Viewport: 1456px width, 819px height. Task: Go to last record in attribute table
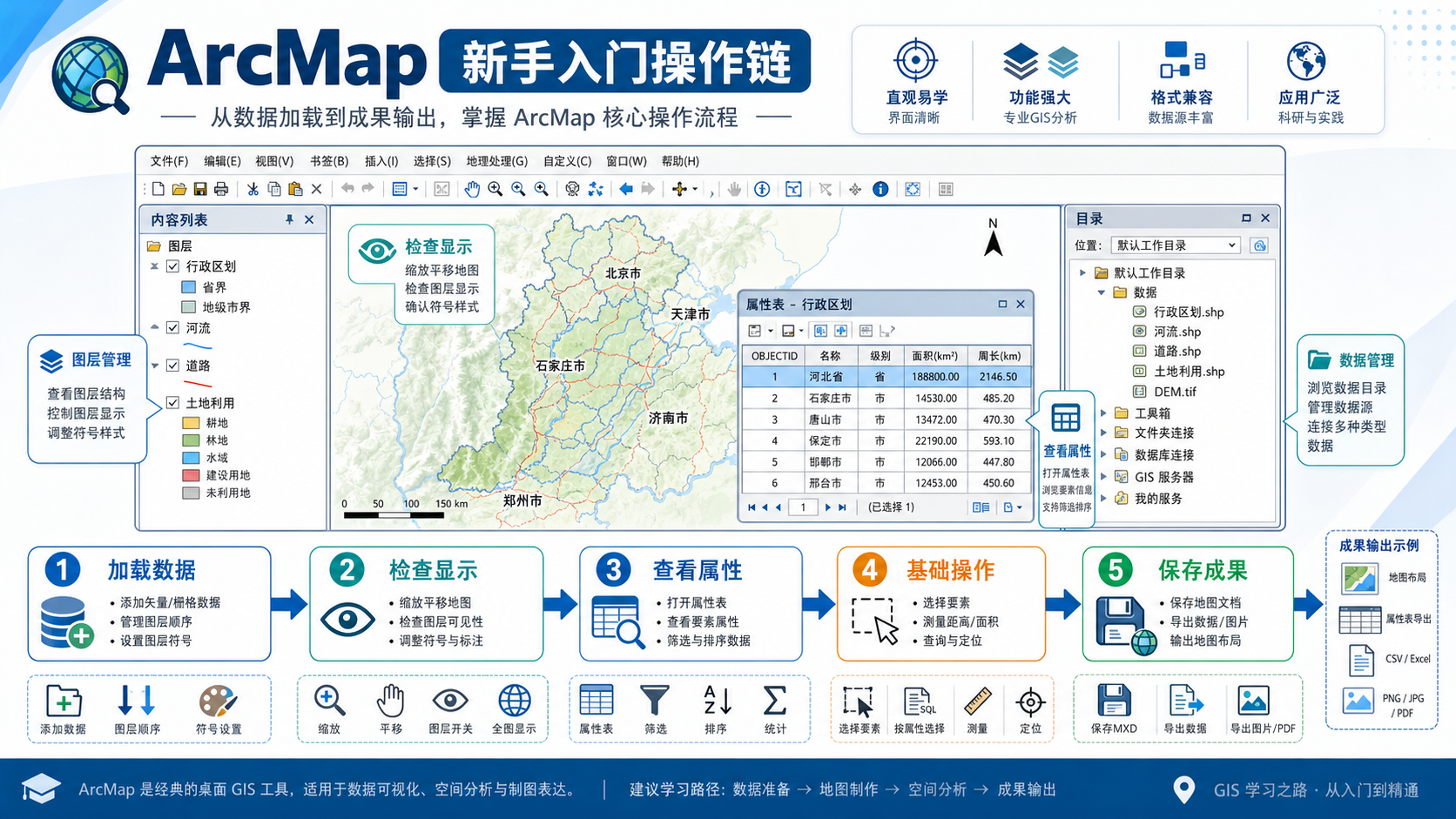click(842, 507)
